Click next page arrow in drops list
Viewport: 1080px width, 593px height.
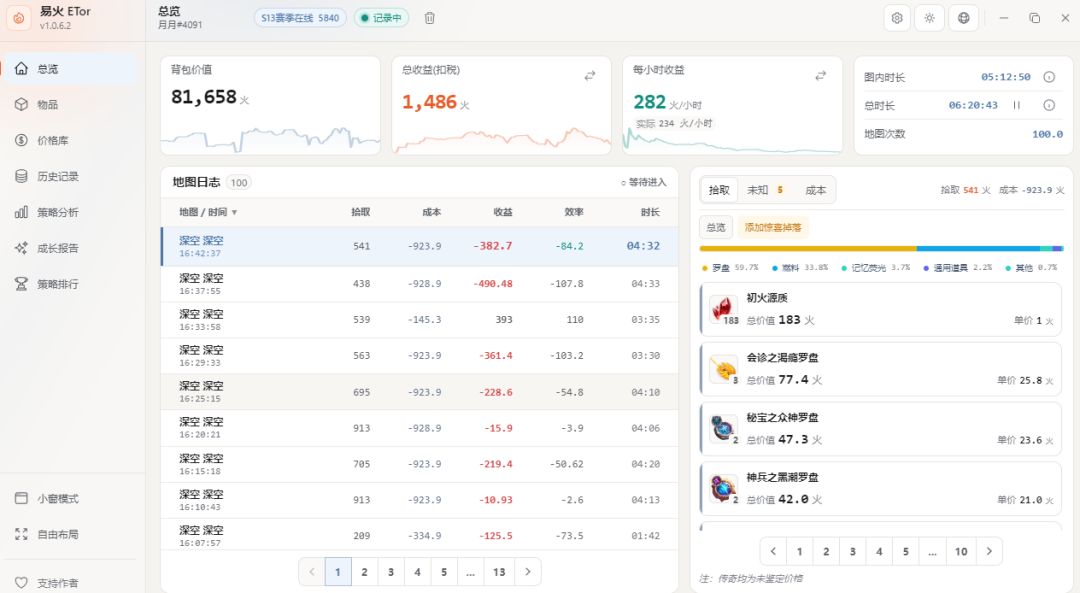click(x=989, y=551)
